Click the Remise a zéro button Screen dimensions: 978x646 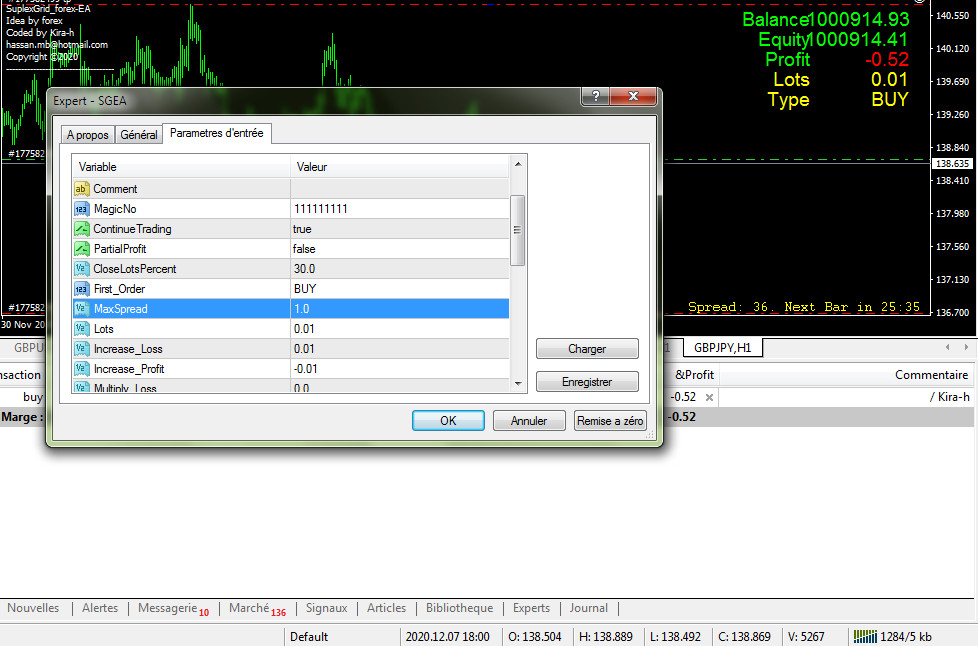610,421
